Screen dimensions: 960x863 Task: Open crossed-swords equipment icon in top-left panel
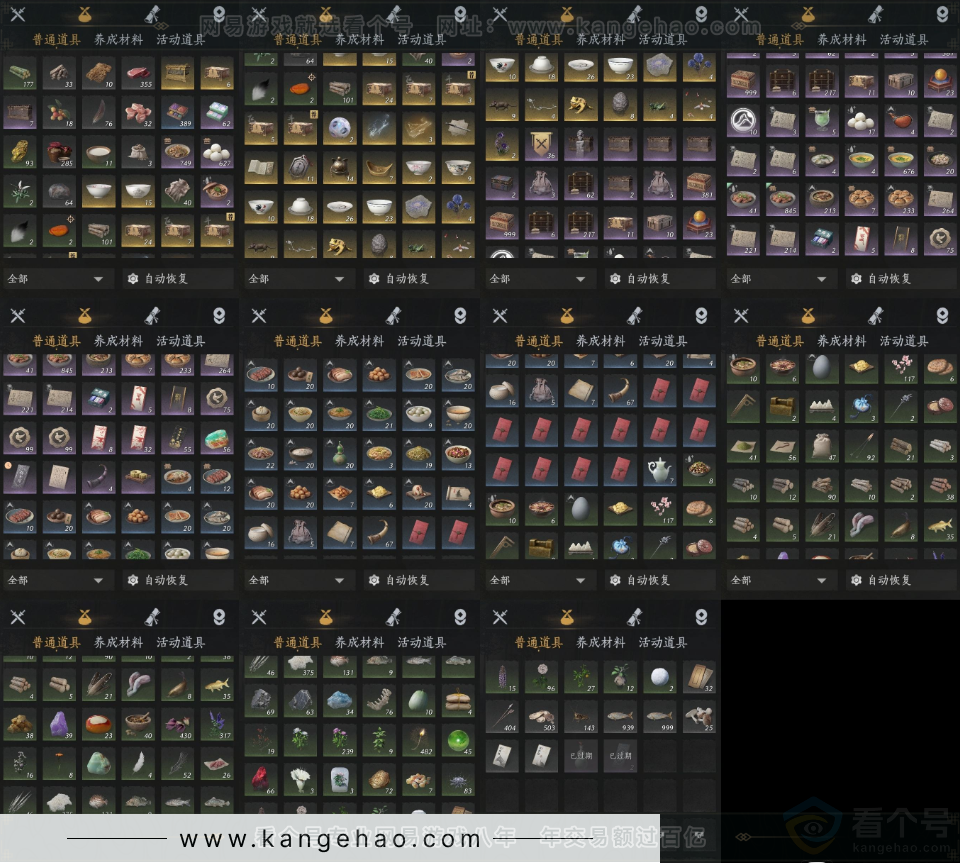click(18, 13)
